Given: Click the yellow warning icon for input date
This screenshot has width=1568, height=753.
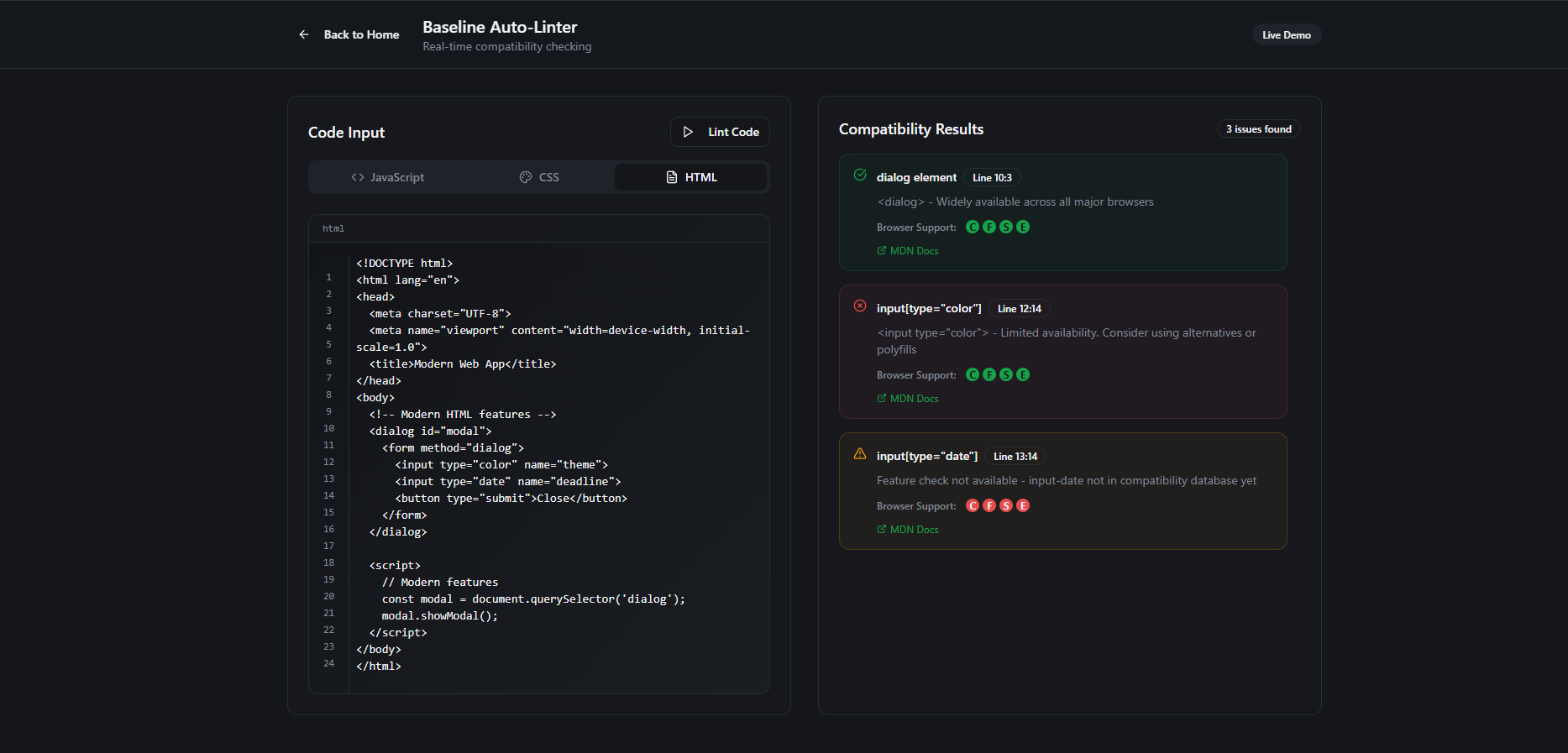Looking at the screenshot, I should pos(860,453).
